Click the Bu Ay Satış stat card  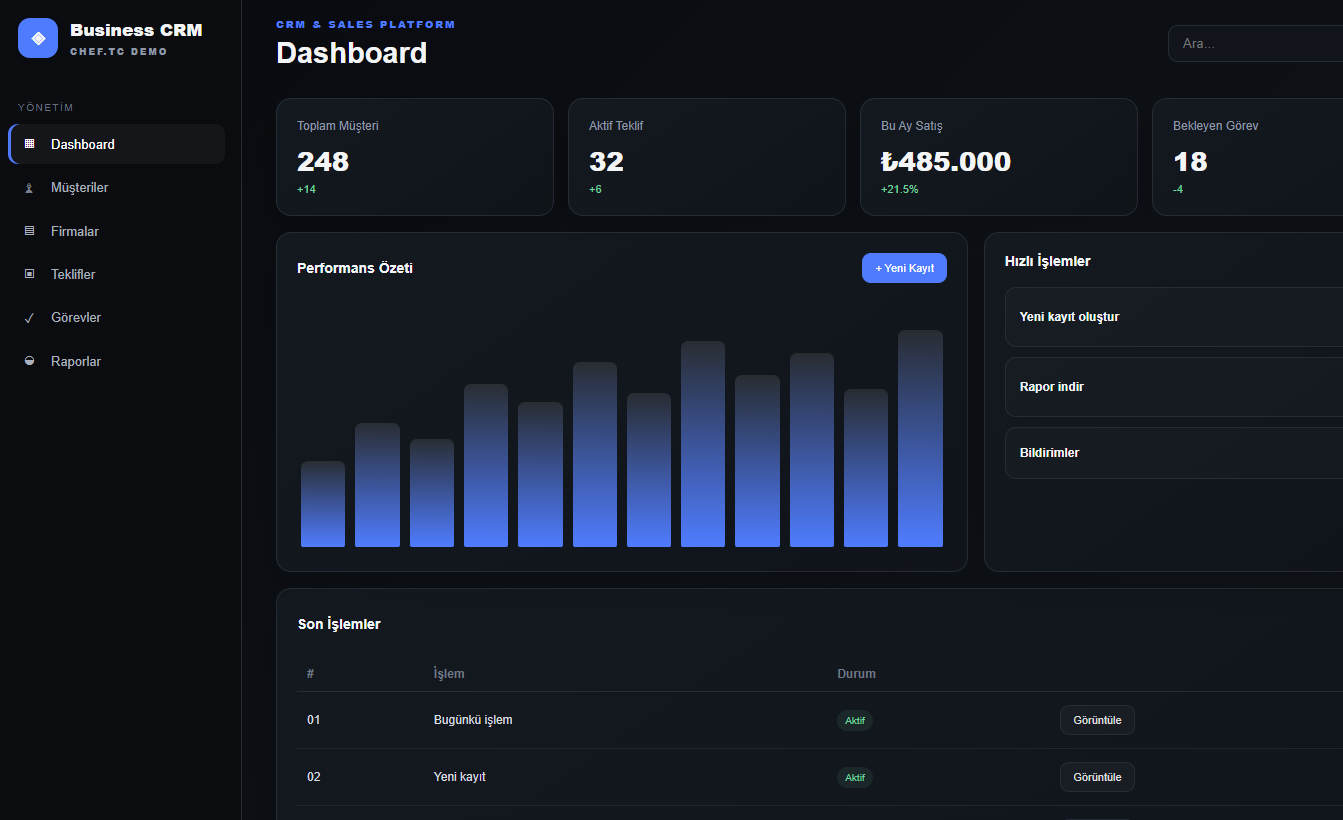click(x=999, y=157)
